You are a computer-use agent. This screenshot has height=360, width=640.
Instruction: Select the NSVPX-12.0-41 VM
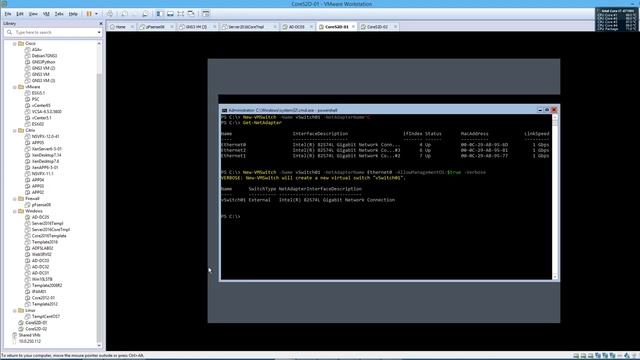pyautogui.click(x=45, y=136)
